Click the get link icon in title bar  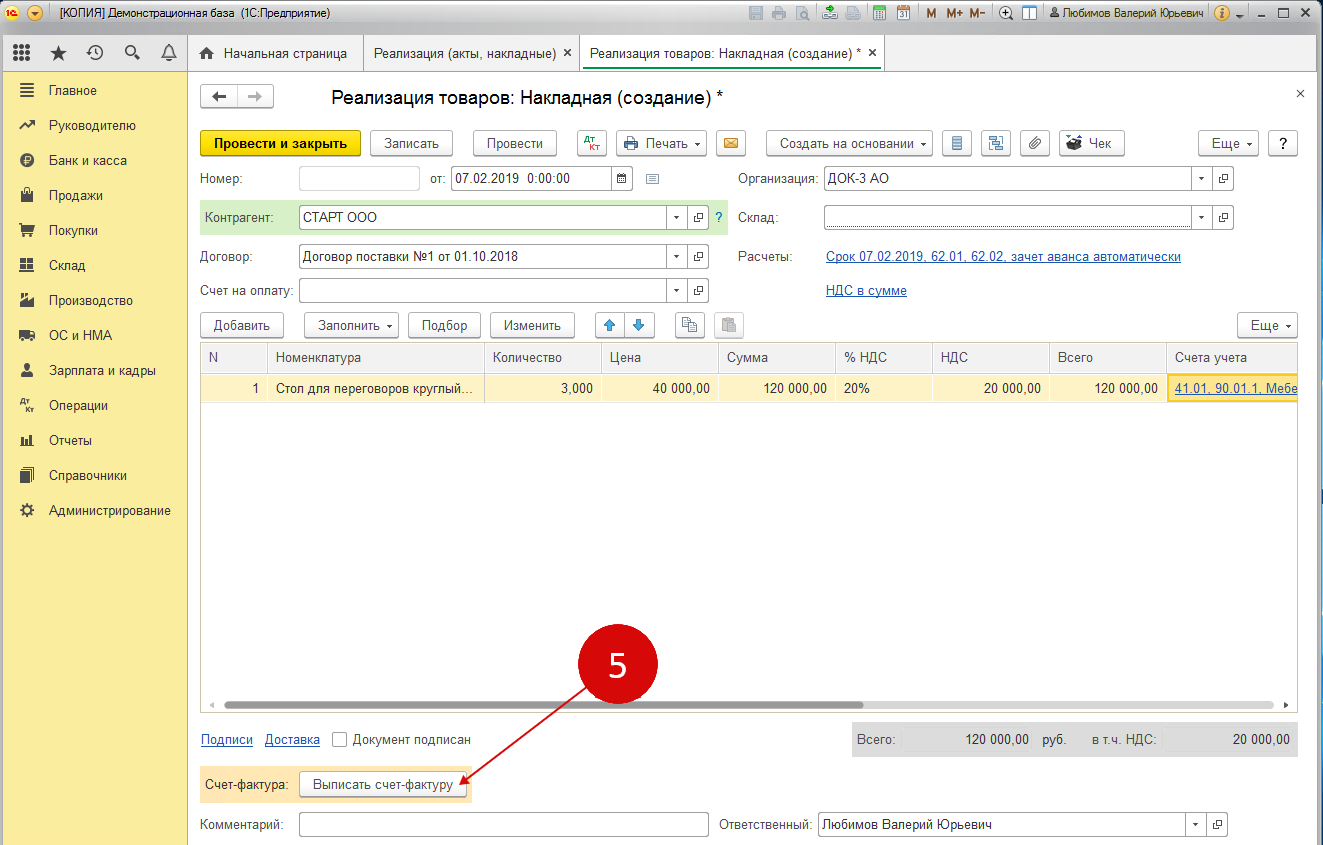click(x=830, y=13)
